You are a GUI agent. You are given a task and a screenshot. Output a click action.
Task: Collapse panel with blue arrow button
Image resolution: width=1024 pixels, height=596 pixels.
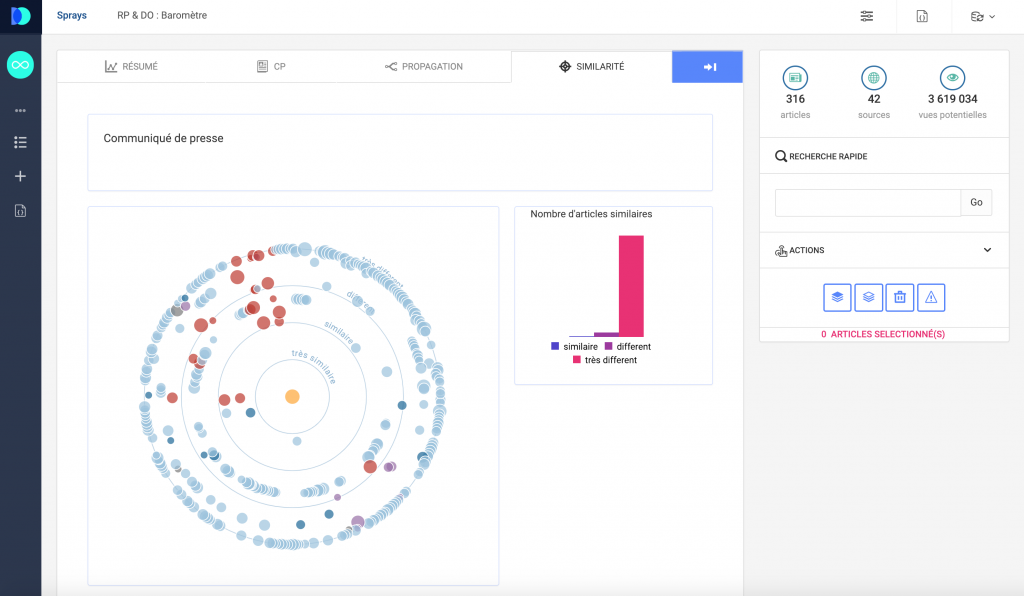point(708,67)
